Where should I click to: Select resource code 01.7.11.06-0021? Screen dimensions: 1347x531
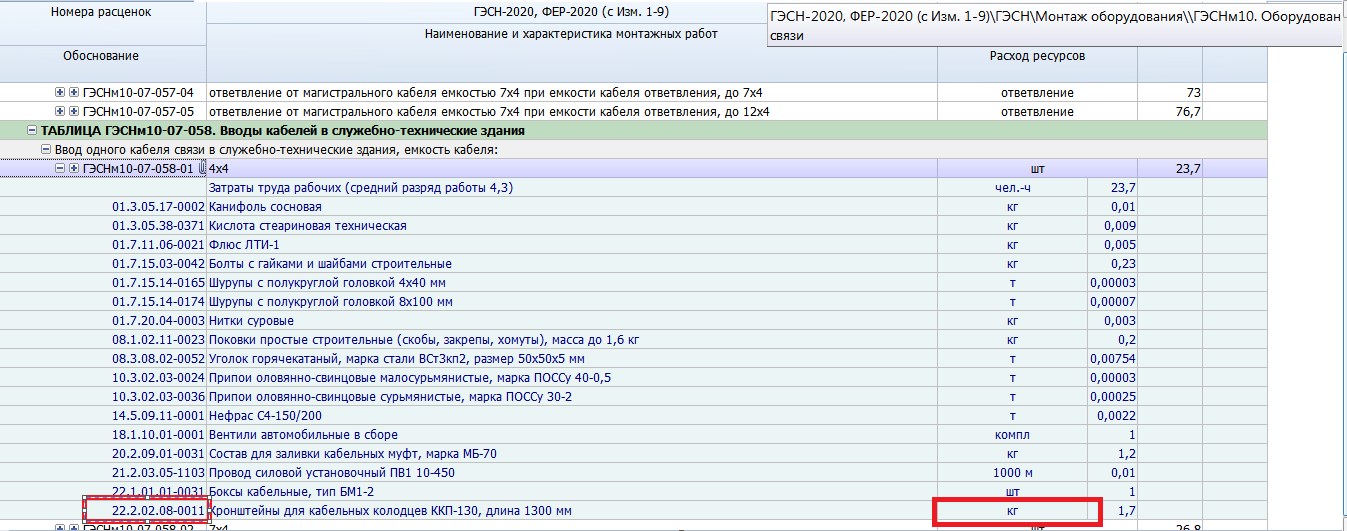click(158, 245)
